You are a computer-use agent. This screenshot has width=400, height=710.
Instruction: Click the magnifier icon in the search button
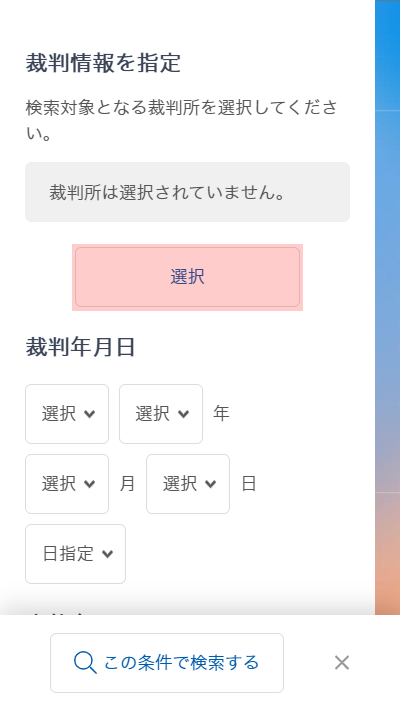click(85, 663)
